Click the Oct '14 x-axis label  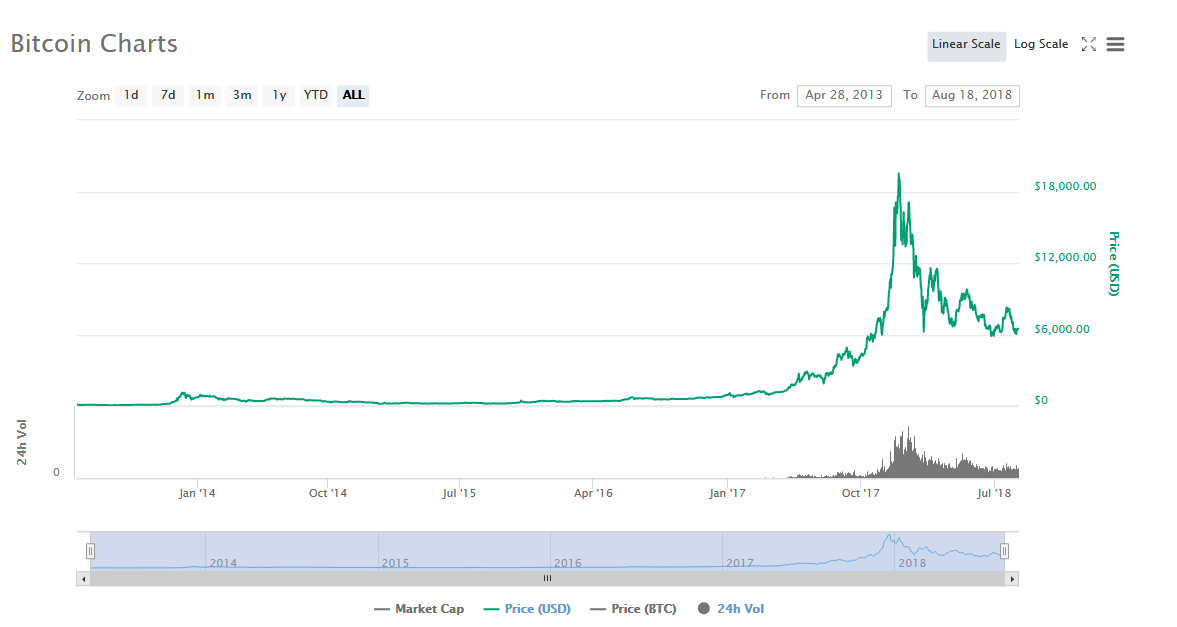328,493
